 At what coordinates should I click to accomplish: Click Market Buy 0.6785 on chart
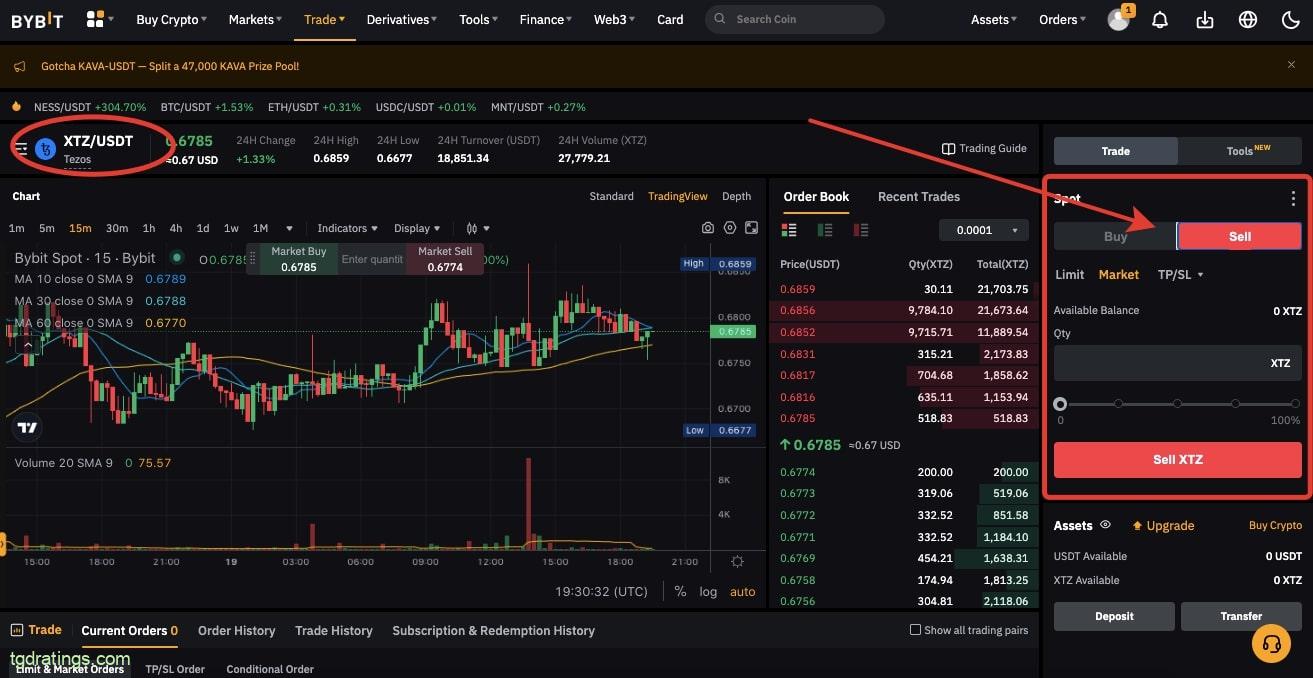[x=298, y=259]
